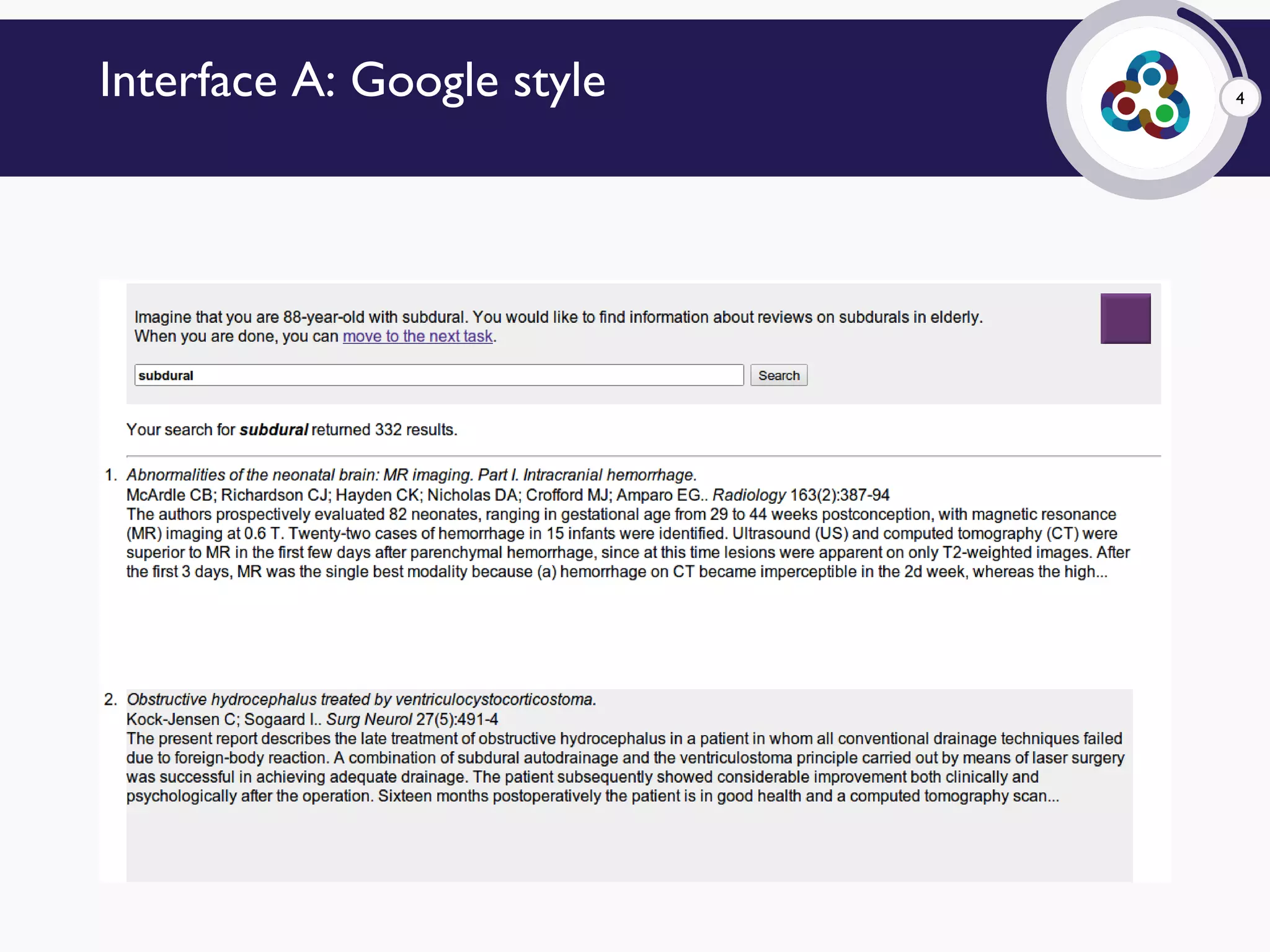This screenshot has height=952, width=1270.
Task: Open result 'Abnormalities of the neonatal brain' title
Action: click(412, 475)
